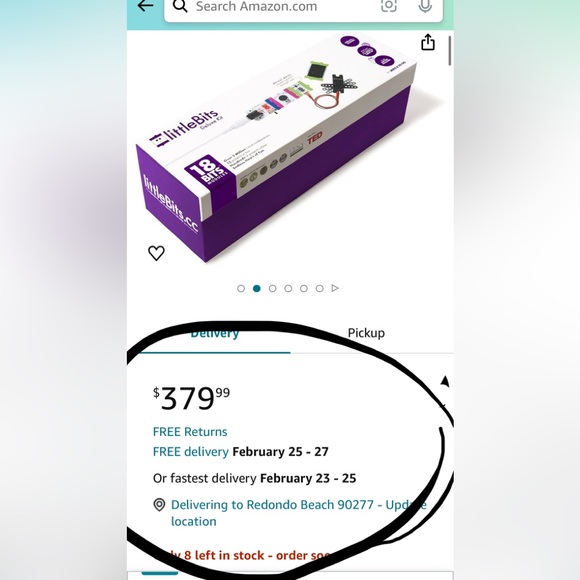
Task: Select the fourth image carousel dot
Action: tap(288, 289)
